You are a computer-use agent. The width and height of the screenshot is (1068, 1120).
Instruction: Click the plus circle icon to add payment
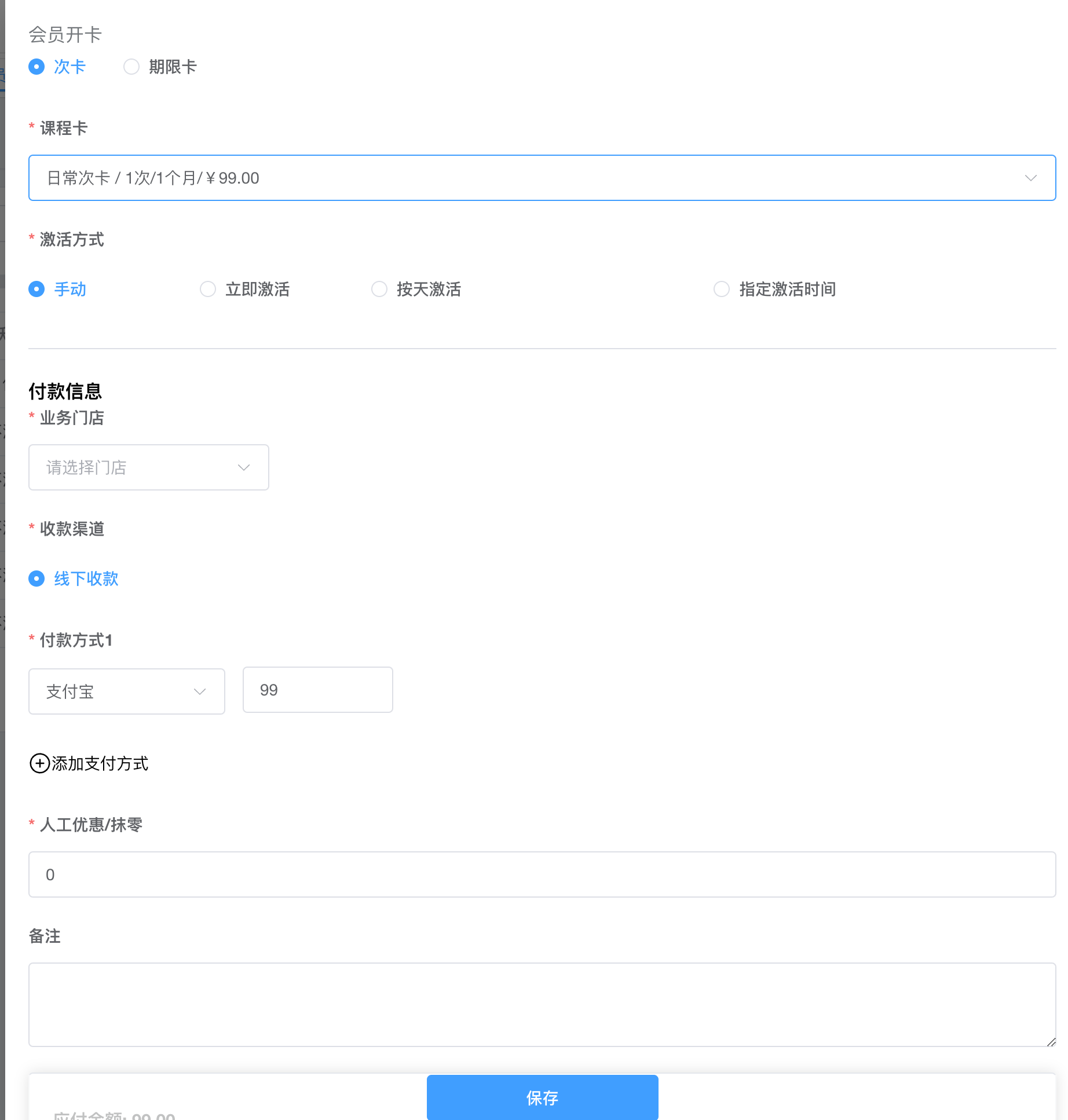(x=39, y=763)
